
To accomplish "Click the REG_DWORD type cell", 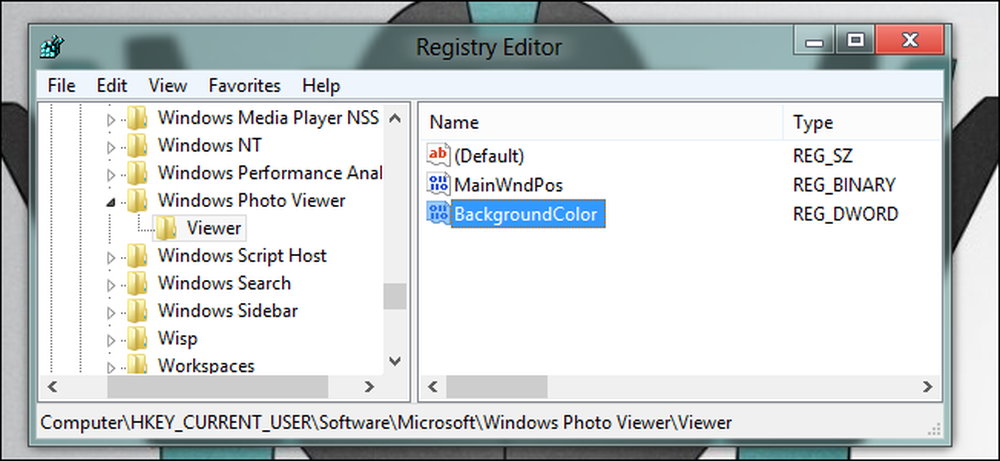I will pyautogui.click(x=845, y=214).
